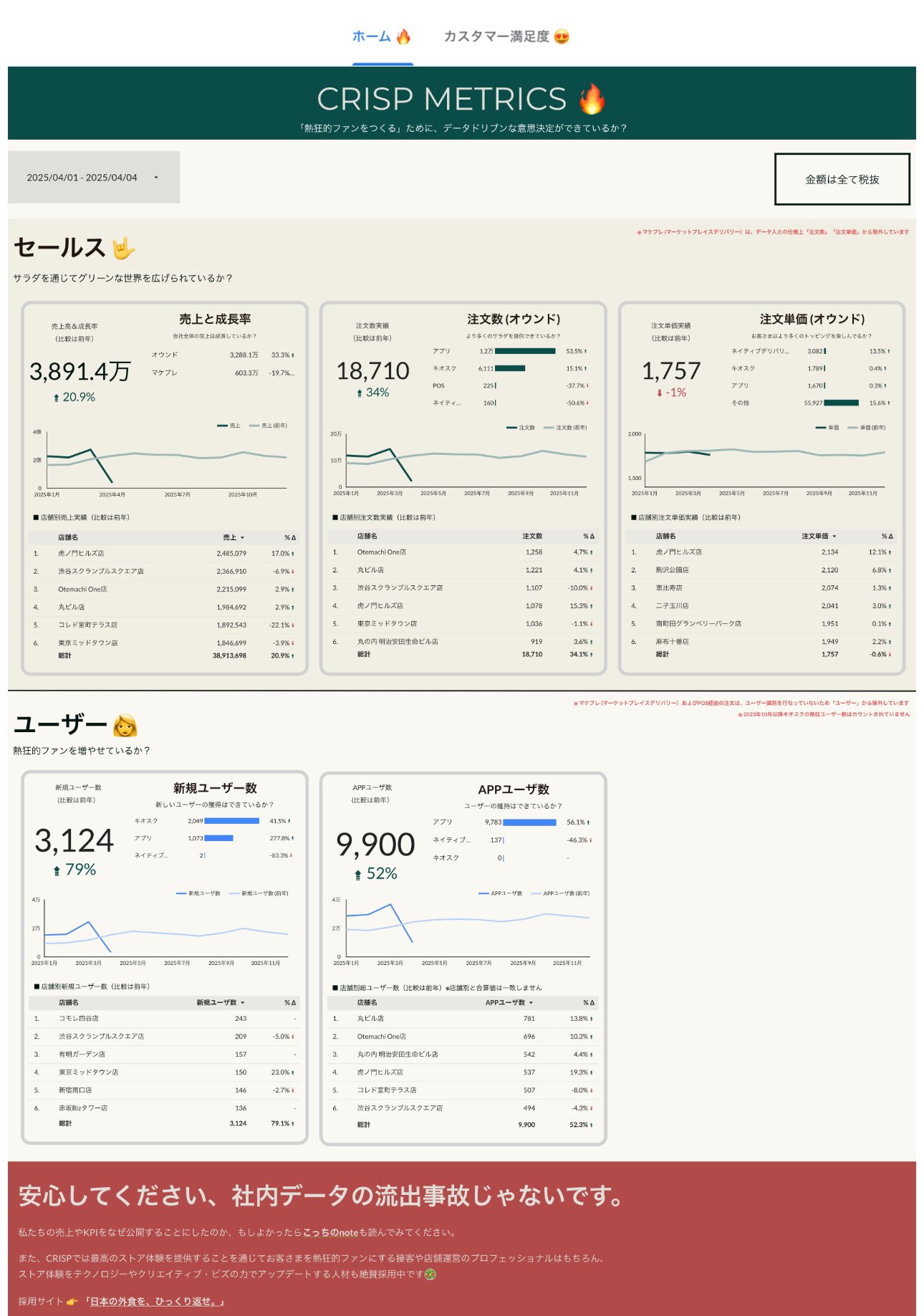Click the マケプレ row in 売上と成長率
The height and width of the screenshot is (1316, 924).
(223, 373)
